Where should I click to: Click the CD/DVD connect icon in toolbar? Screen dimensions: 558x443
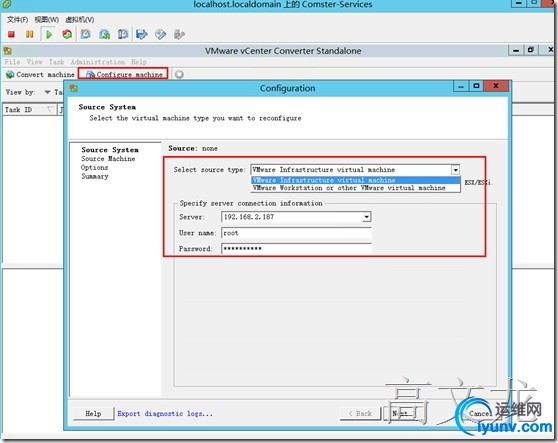(160, 35)
